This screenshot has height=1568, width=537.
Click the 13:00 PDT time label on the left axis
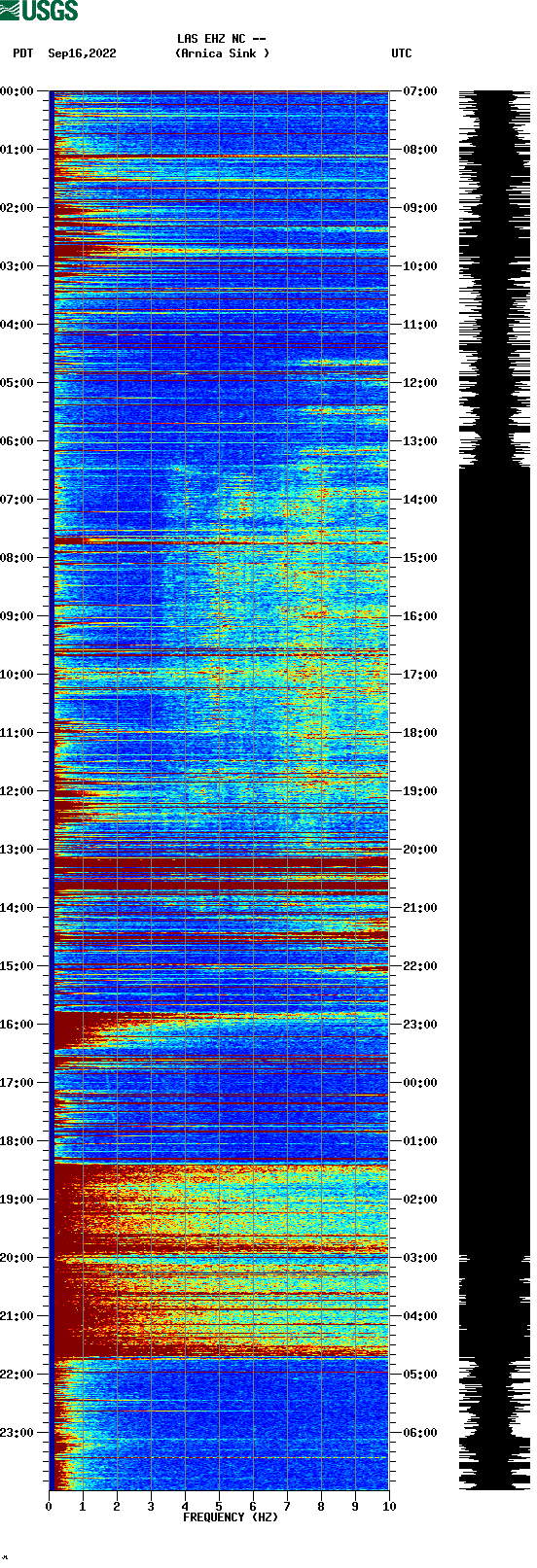click(x=17, y=850)
